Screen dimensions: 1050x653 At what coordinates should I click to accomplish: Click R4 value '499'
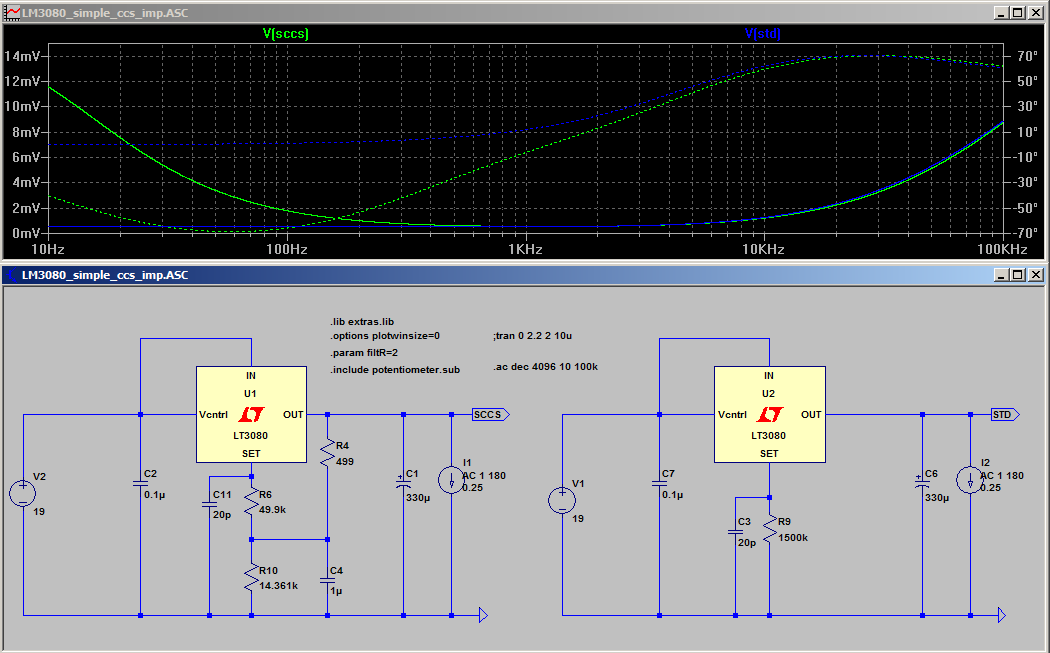[345, 461]
